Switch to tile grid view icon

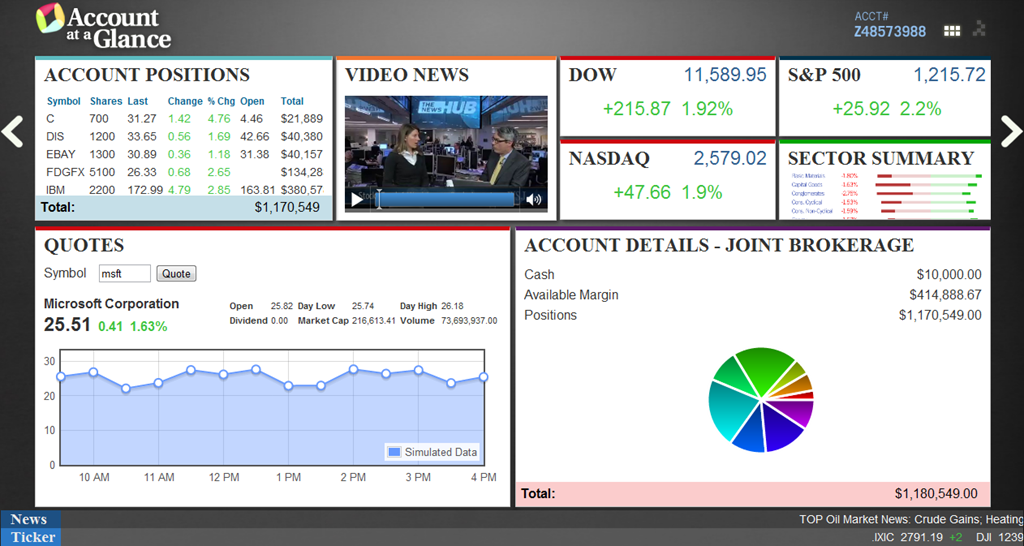coord(952,31)
